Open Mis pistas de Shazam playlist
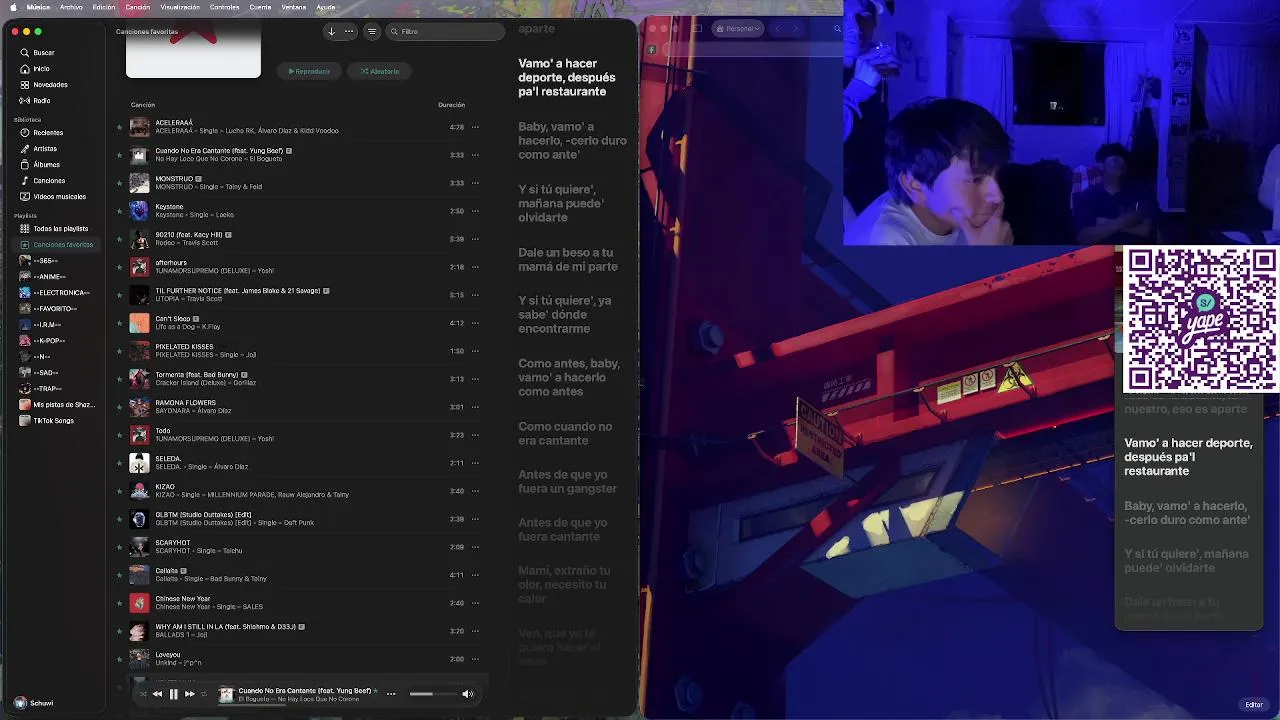Image resolution: width=1280 pixels, height=720 pixels. coord(57,405)
